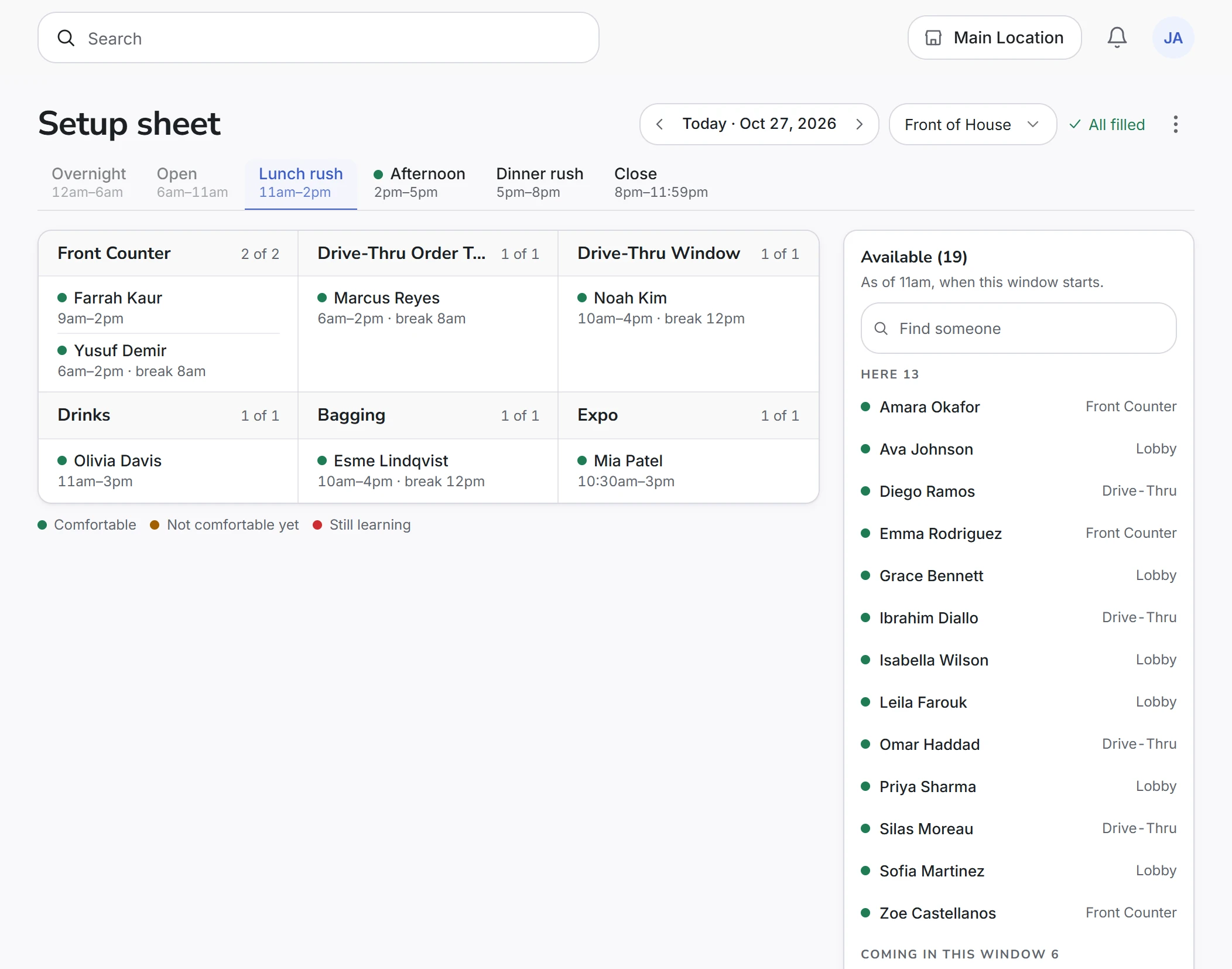This screenshot has width=1232, height=969.
Task: Select Mia Patel under Expo
Action: [x=689, y=470]
